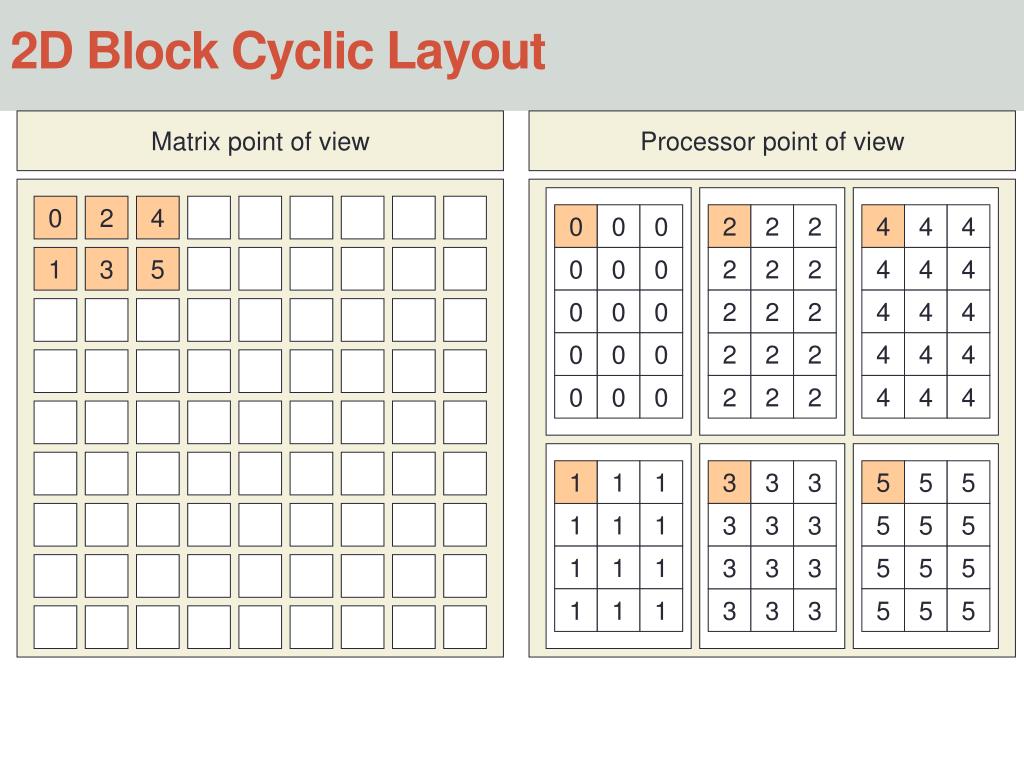
Task: Click highlighted 4 cell in processor view
Action: [x=883, y=226]
